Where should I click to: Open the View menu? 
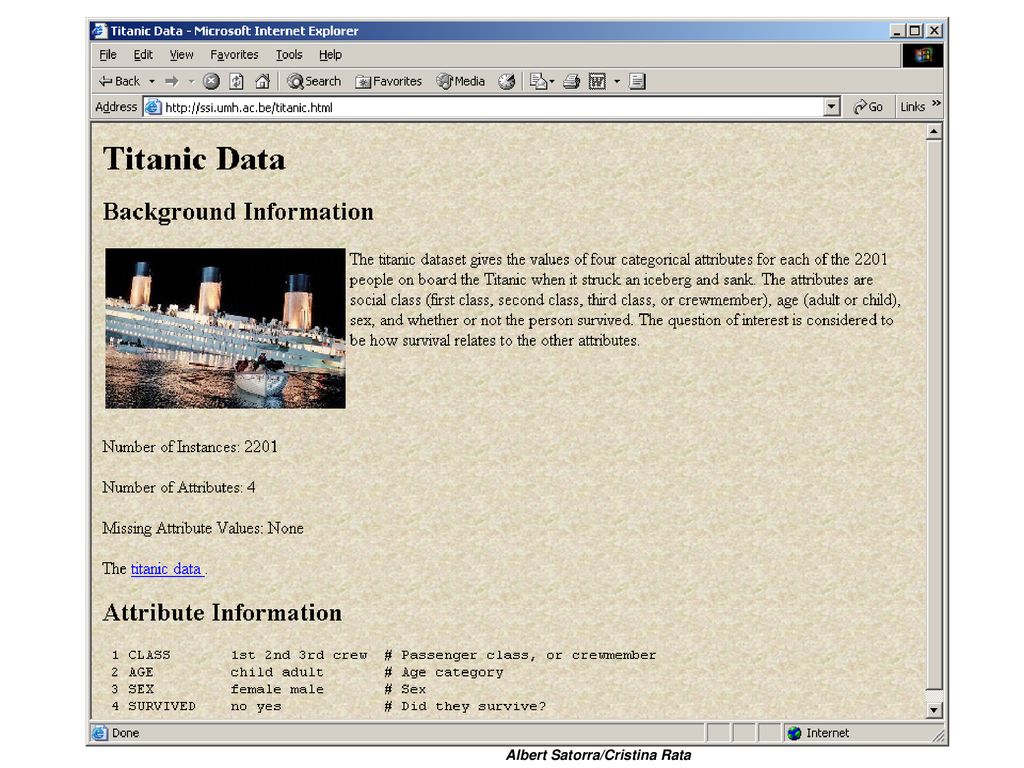click(x=181, y=55)
